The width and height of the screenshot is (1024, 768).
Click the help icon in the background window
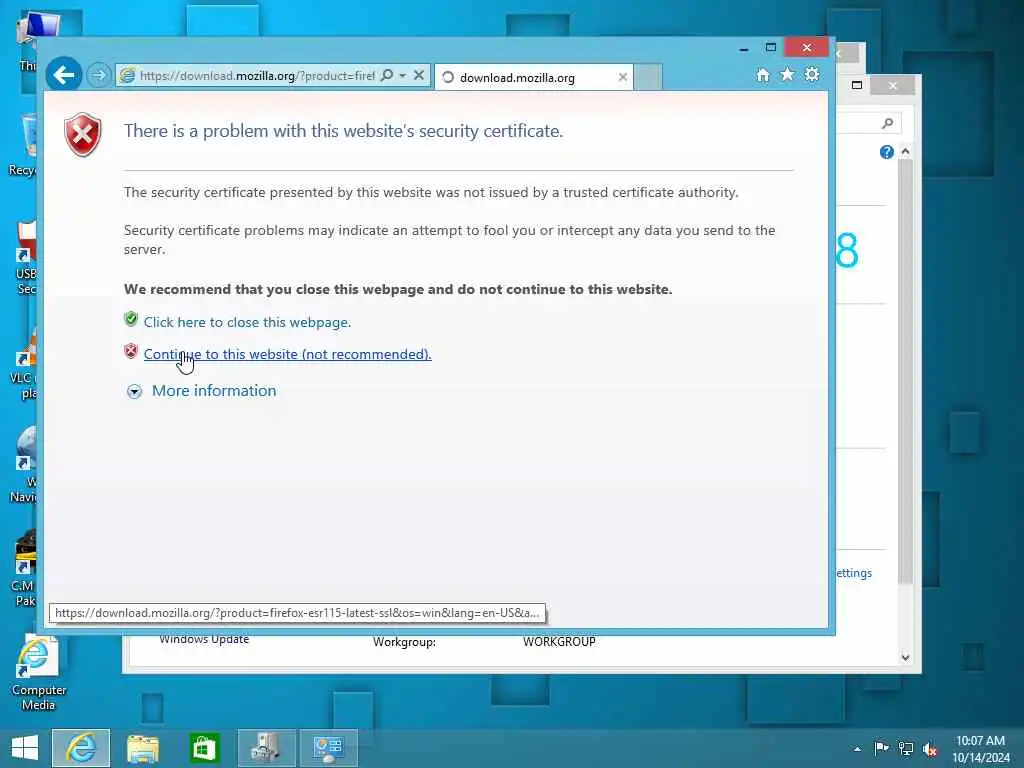[886, 152]
